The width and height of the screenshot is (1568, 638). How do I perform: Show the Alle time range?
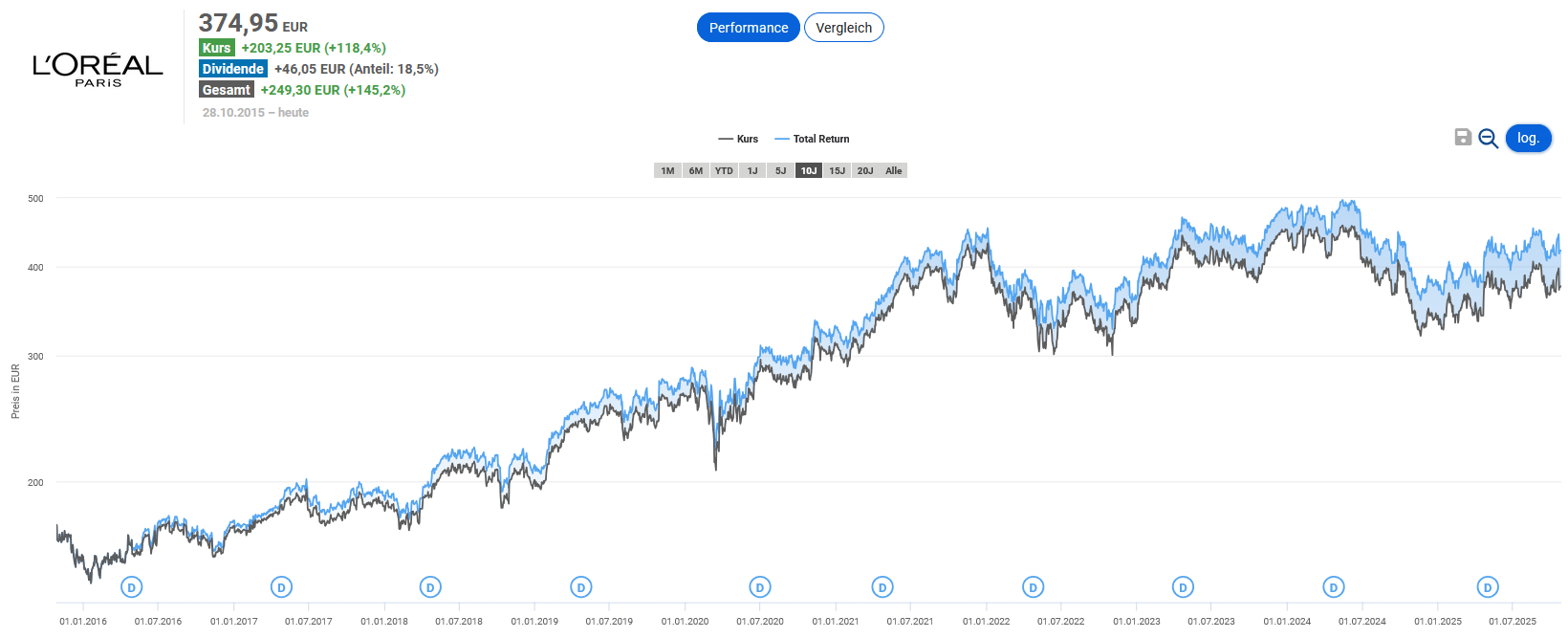[x=893, y=171]
